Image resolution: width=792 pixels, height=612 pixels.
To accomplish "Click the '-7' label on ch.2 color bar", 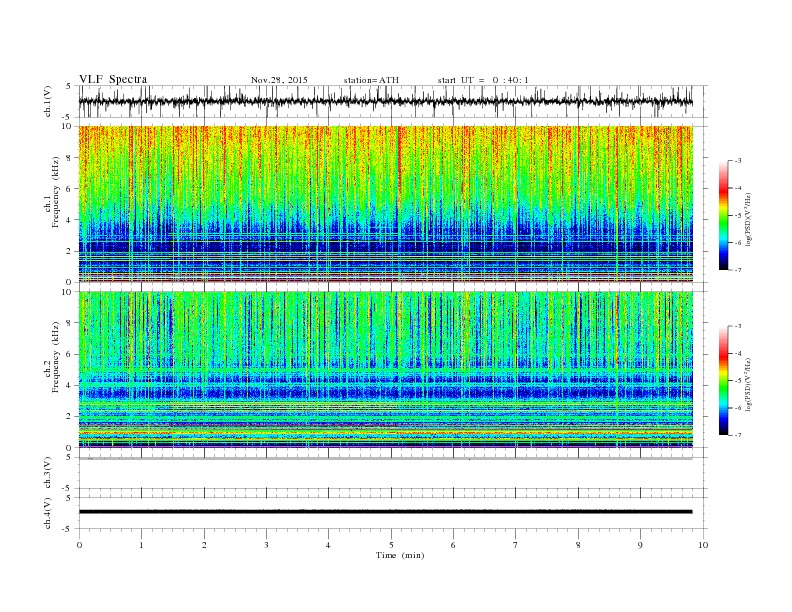I will tap(738, 435).
